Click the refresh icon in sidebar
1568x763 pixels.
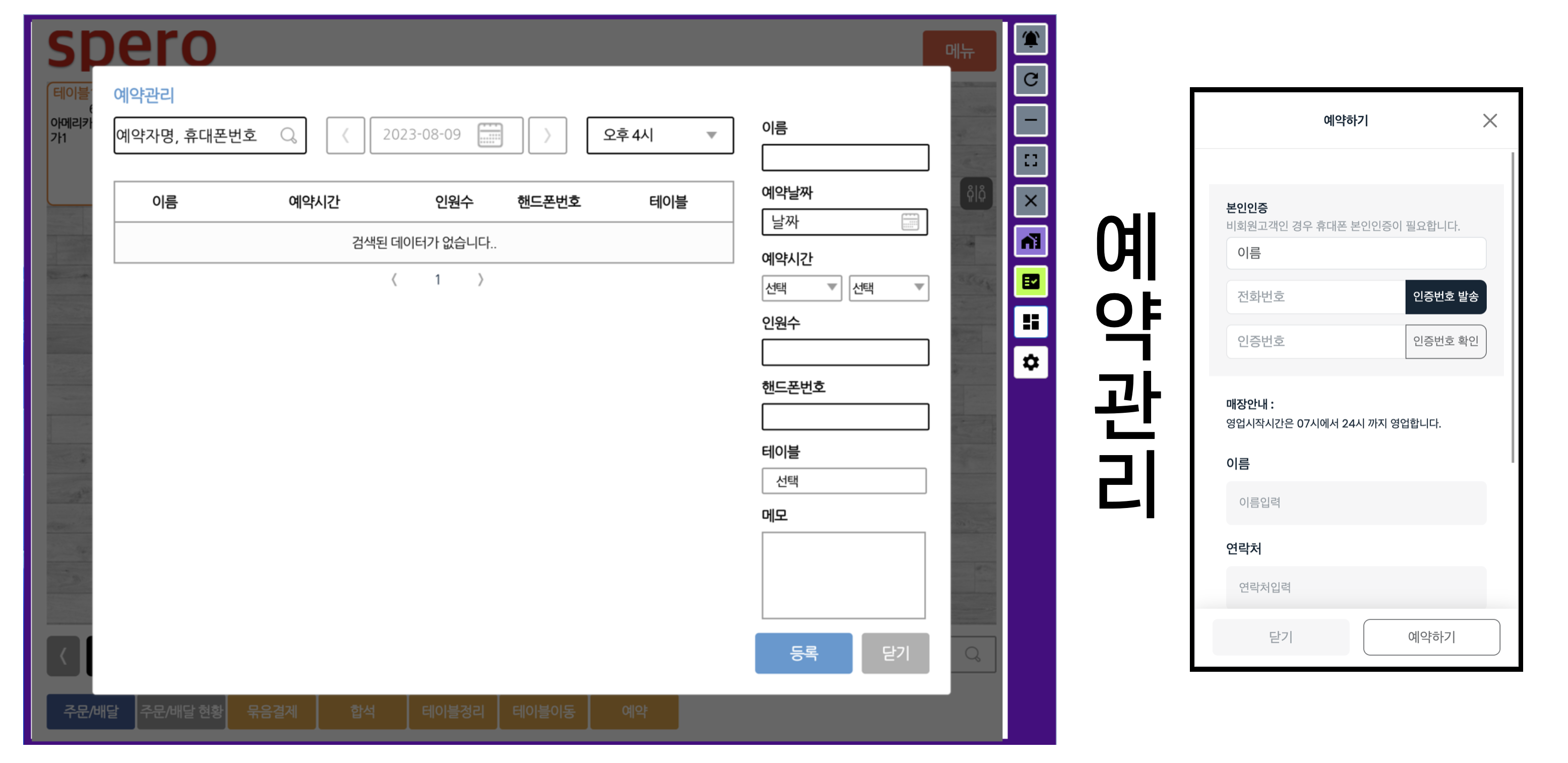coord(1030,80)
